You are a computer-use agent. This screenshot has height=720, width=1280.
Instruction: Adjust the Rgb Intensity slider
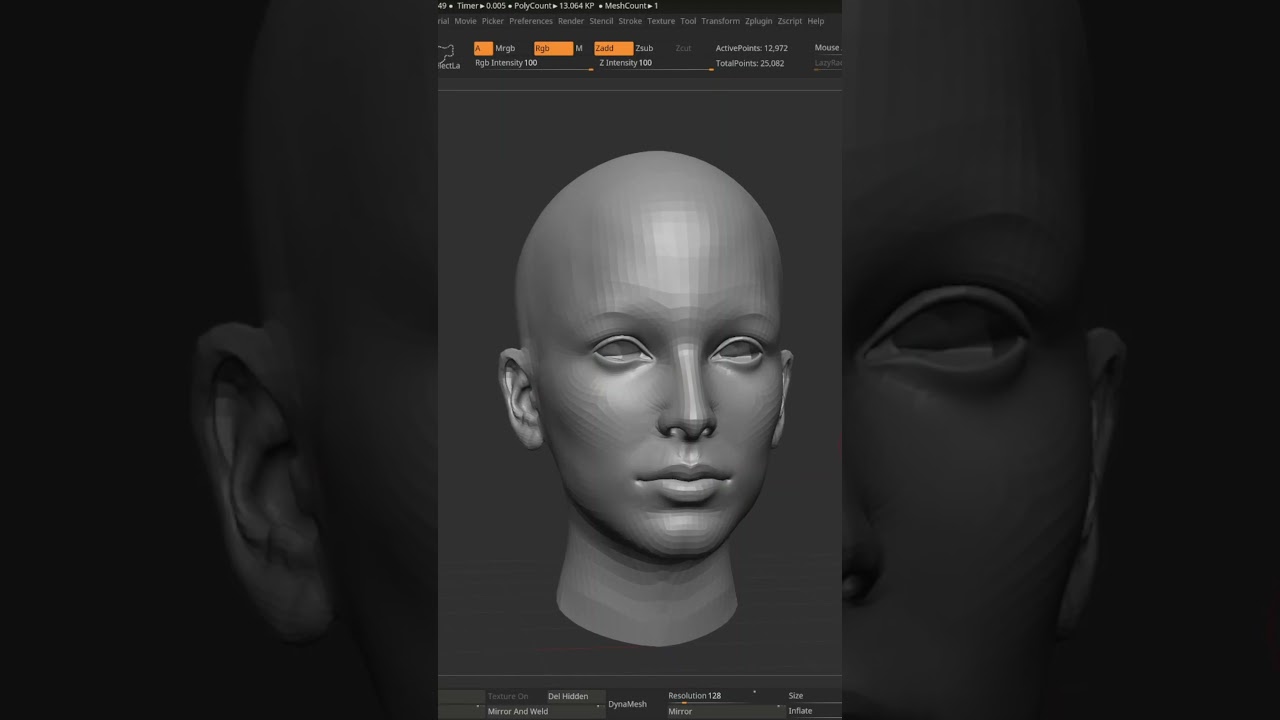(533, 63)
